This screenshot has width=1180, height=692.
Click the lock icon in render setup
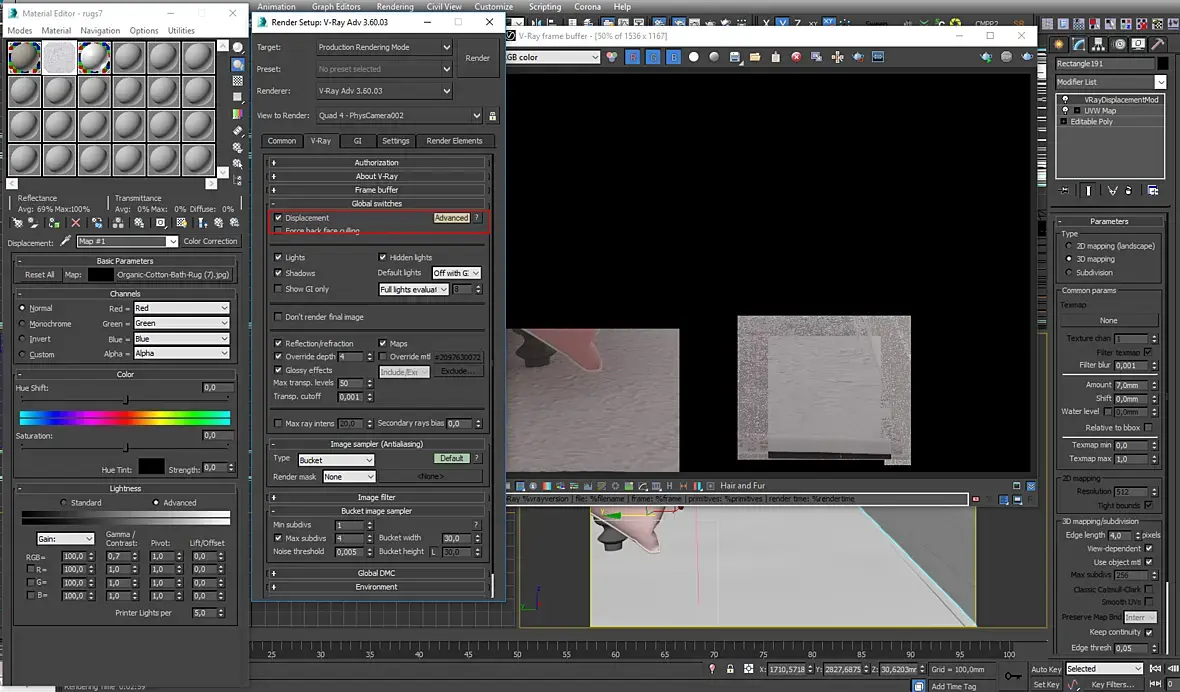[492, 116]
